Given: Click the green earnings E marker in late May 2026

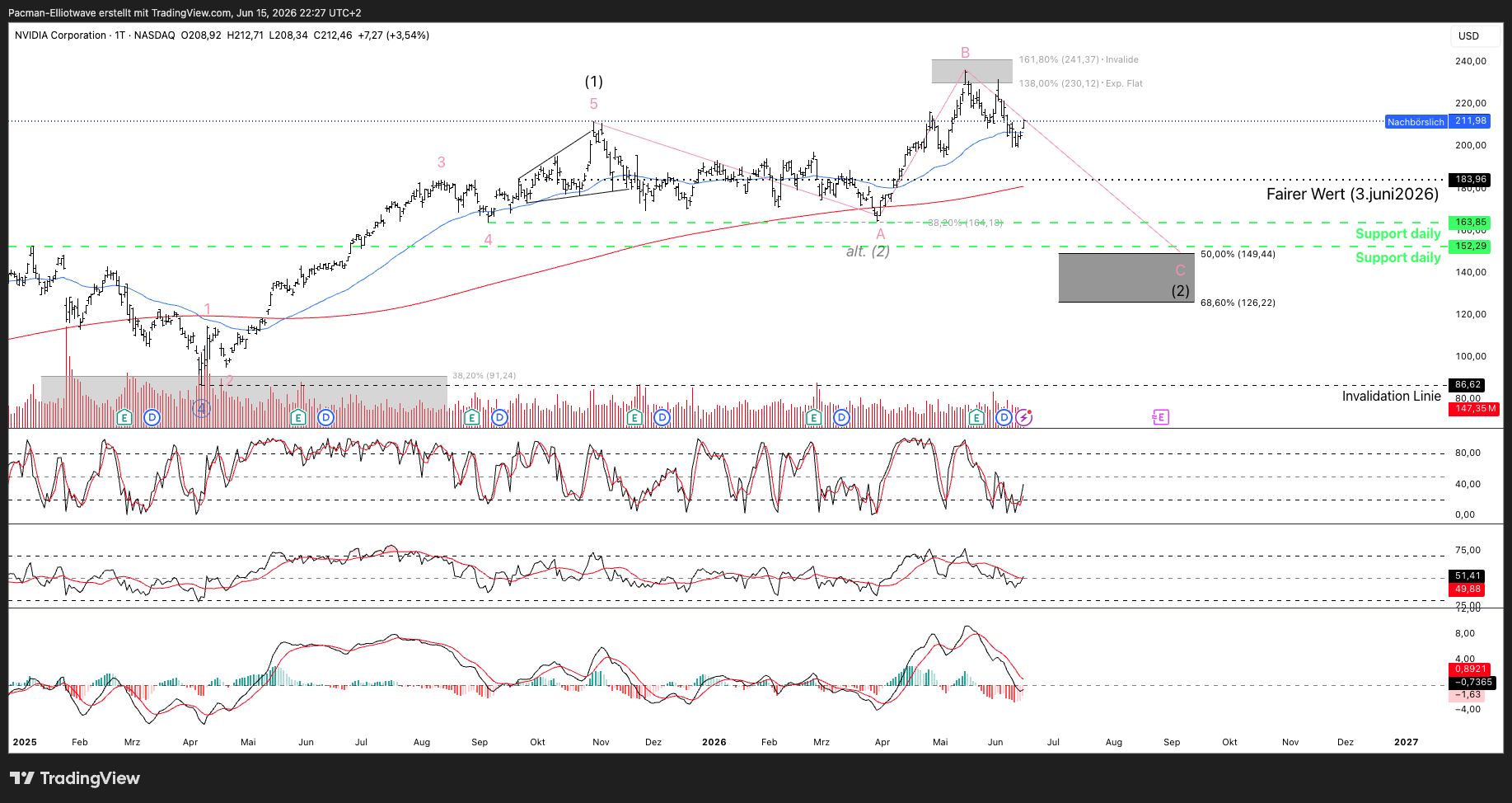Looking at the screenshot, I should (976, 418).
